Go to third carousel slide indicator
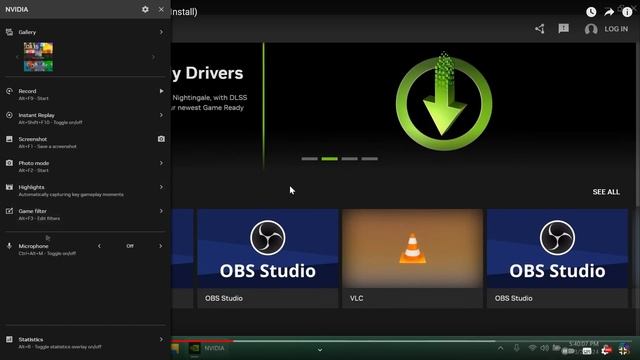640x360 pixels. click(349, 159)
